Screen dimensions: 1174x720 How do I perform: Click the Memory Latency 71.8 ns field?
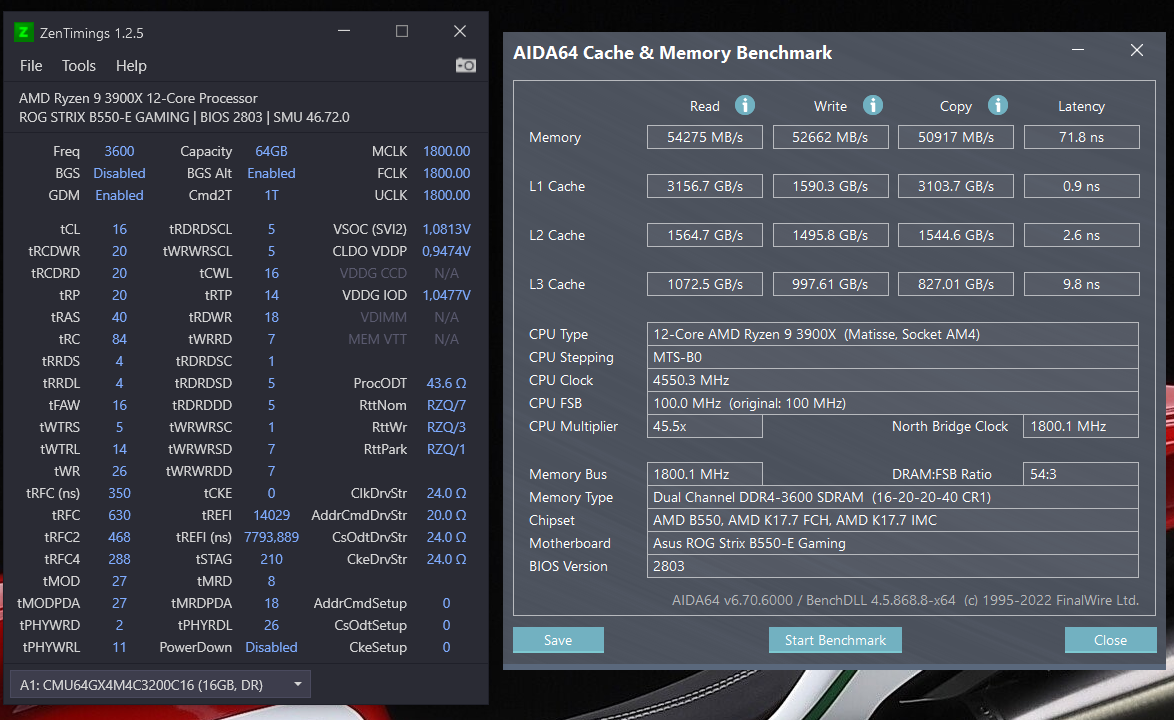[x=1081, y=137]
